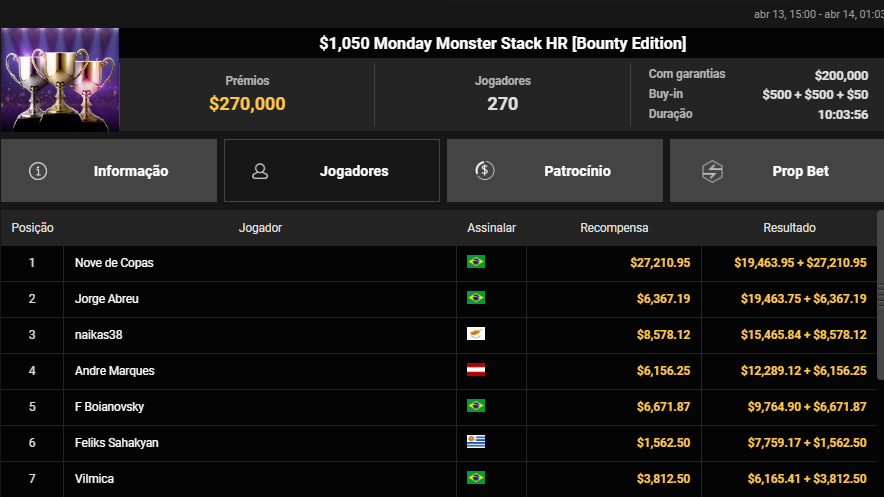Click the Uruguay flag beside Feliks Sahakyan
884x497 pixels.
click(x=476, y=442)
